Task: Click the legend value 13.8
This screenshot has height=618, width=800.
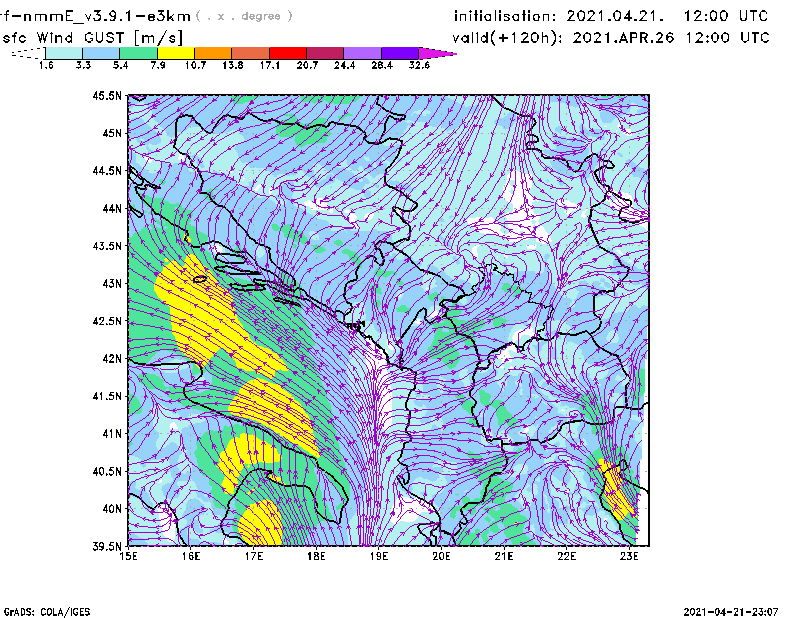Action: coord(233,65)
